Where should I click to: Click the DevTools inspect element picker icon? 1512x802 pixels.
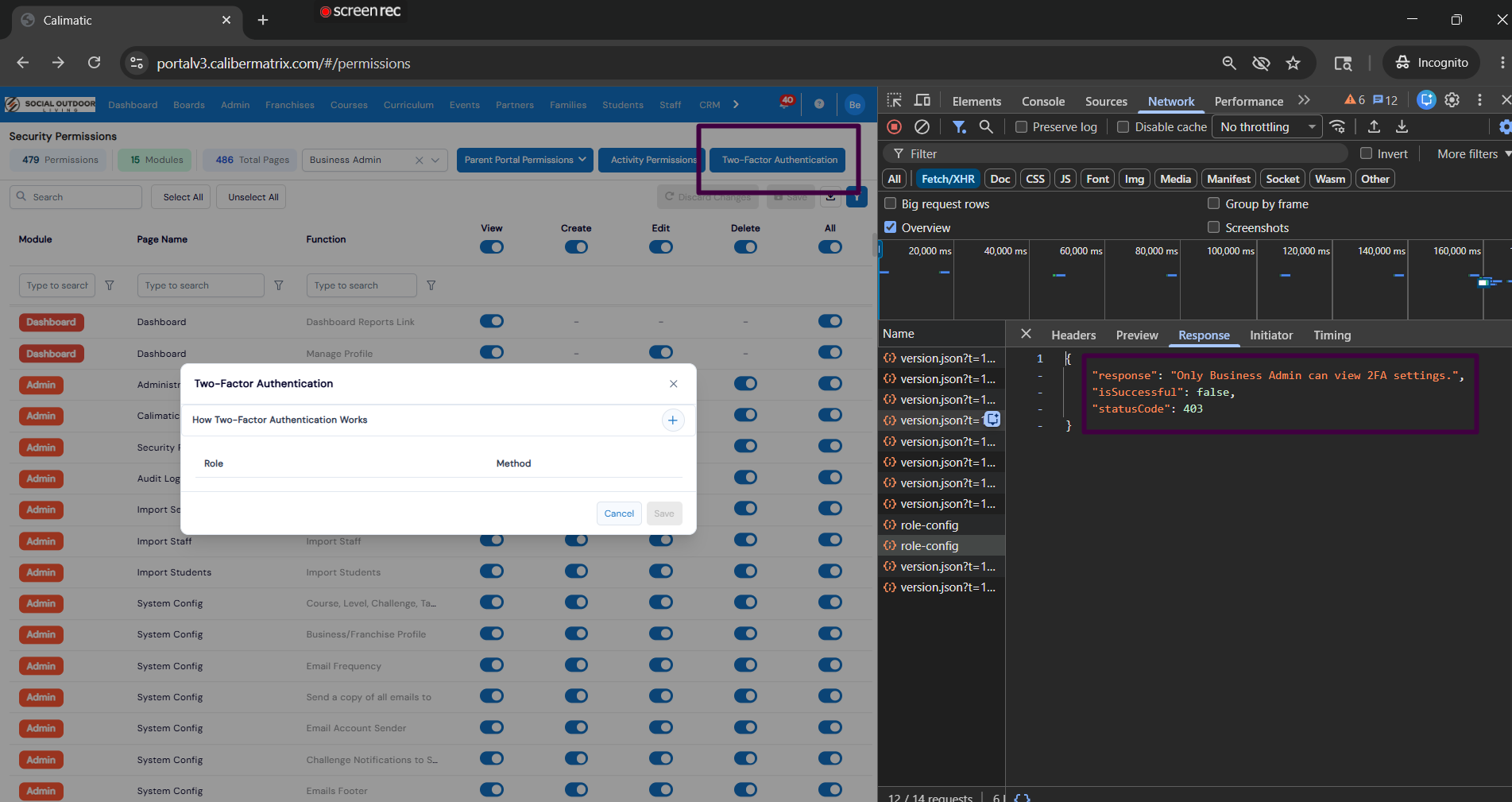(895, 100)
